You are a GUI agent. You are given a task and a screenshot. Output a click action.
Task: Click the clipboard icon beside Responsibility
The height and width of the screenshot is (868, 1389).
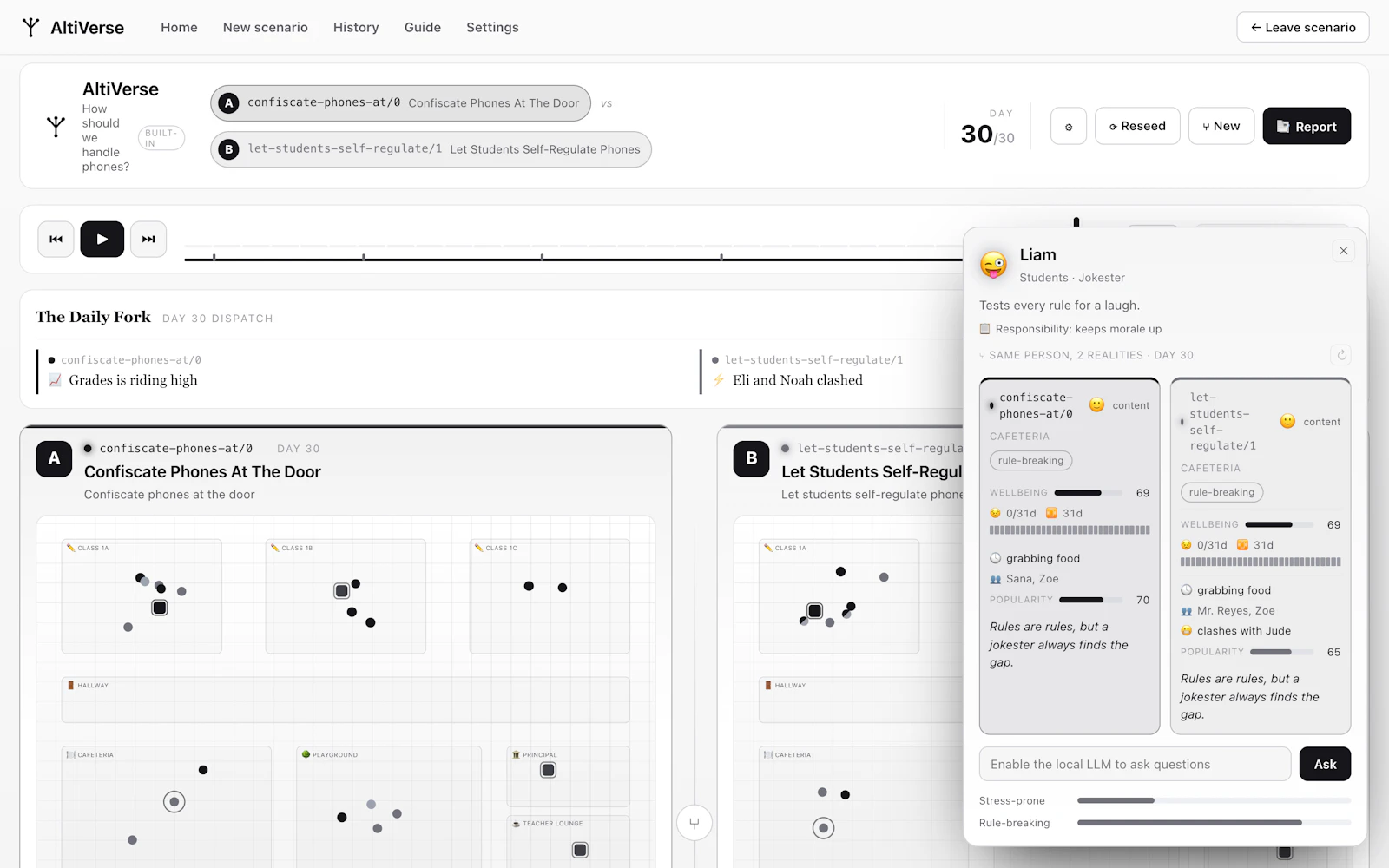point(984,329)
